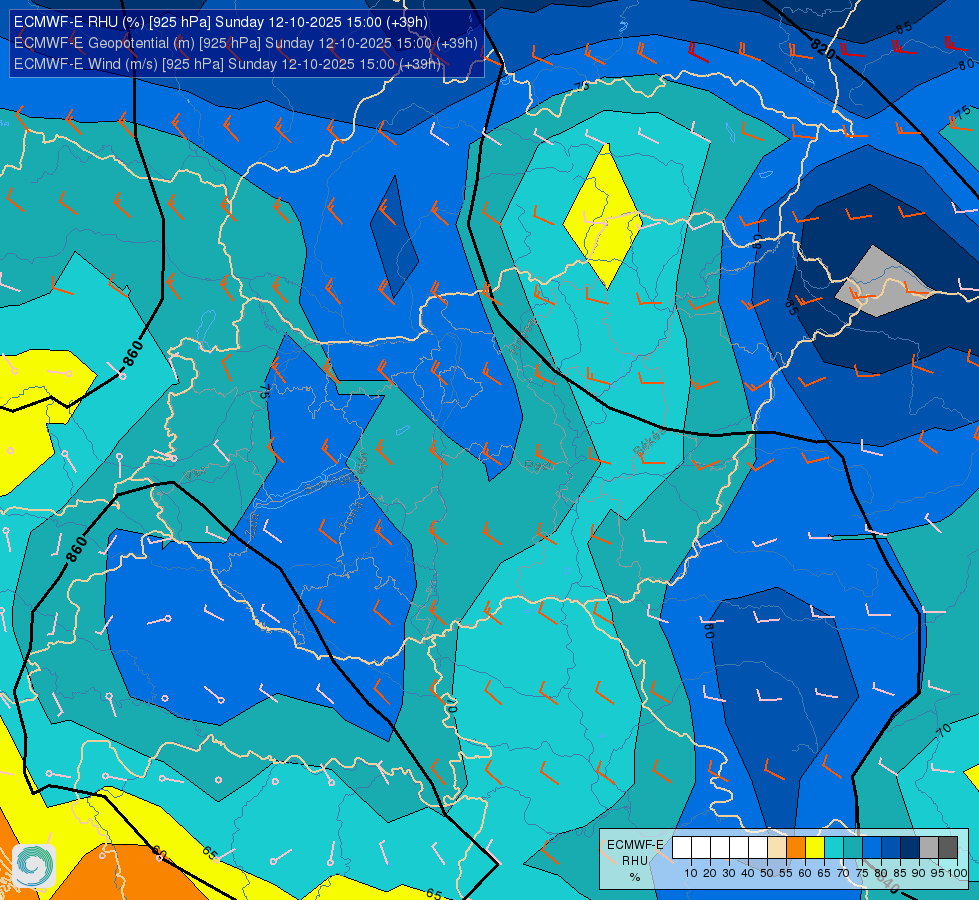Viewport: 979px width, 900px height.
Task: Click the swirl logo icon in the corner
Action: pos(34,866)
